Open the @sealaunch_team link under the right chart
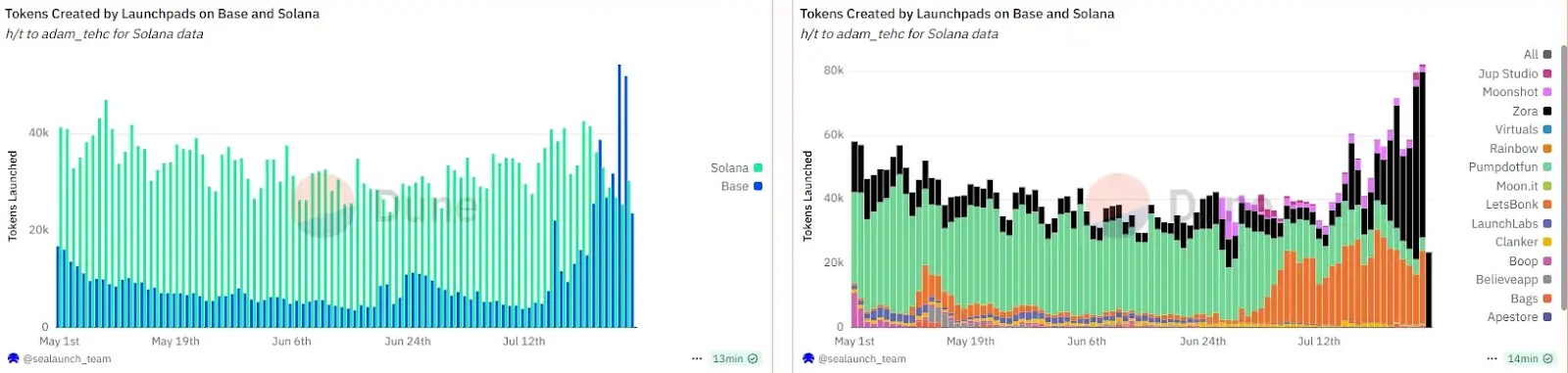The image size is (1568, 373). pos(861,359)
